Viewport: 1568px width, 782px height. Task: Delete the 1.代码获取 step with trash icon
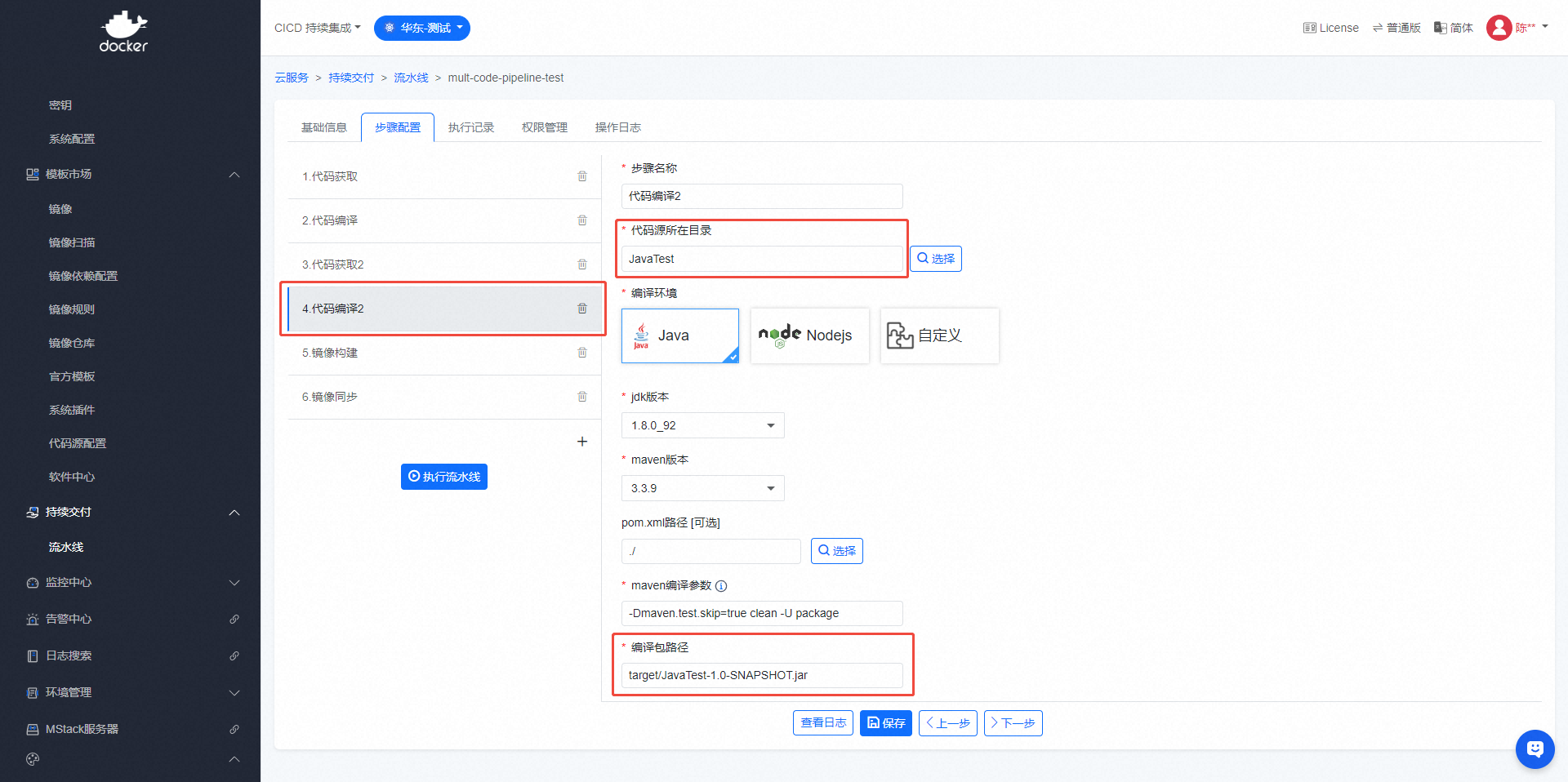click(582, 176)
